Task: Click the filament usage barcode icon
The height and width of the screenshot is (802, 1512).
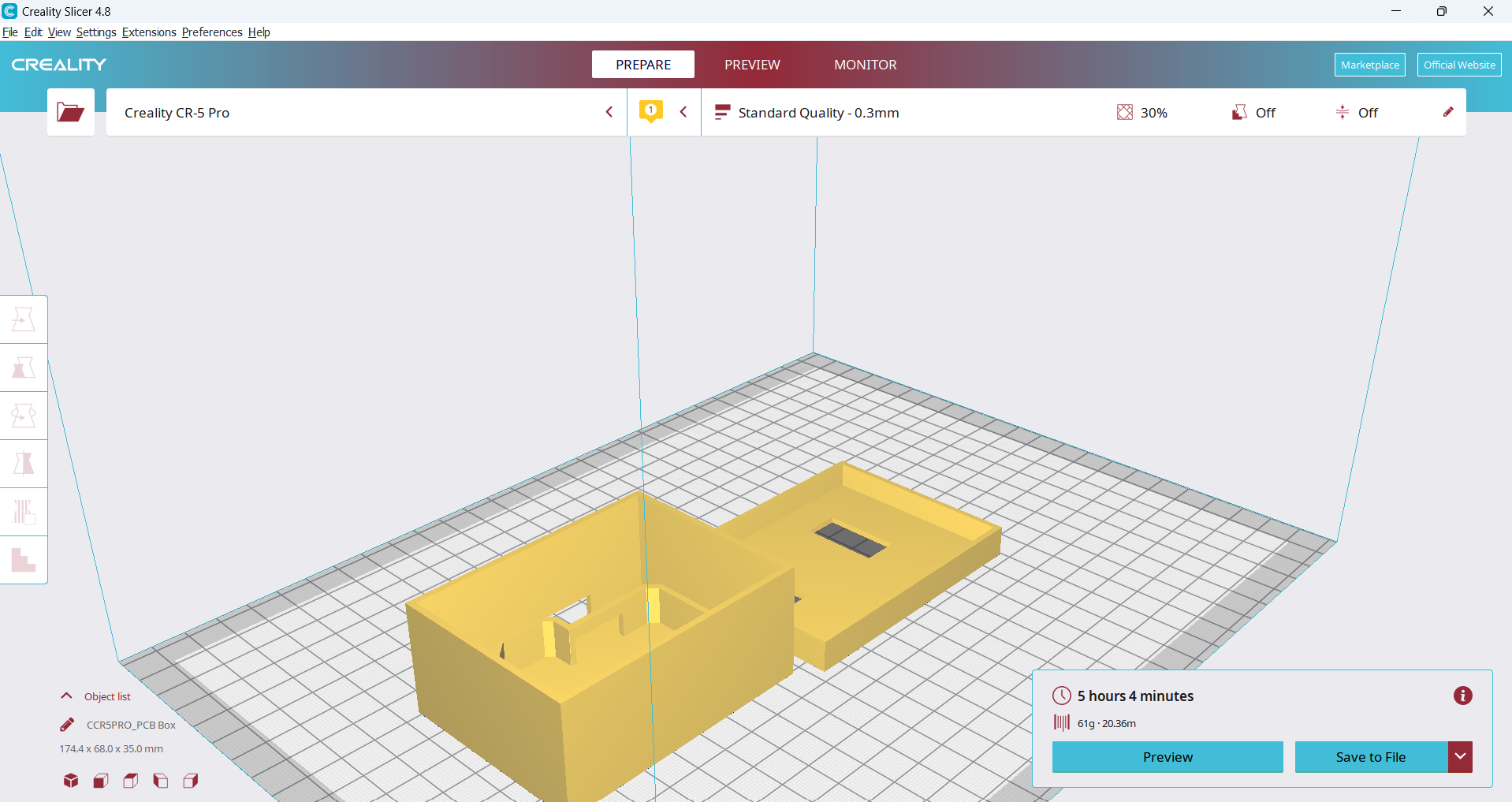Action: pos(1062,722)
